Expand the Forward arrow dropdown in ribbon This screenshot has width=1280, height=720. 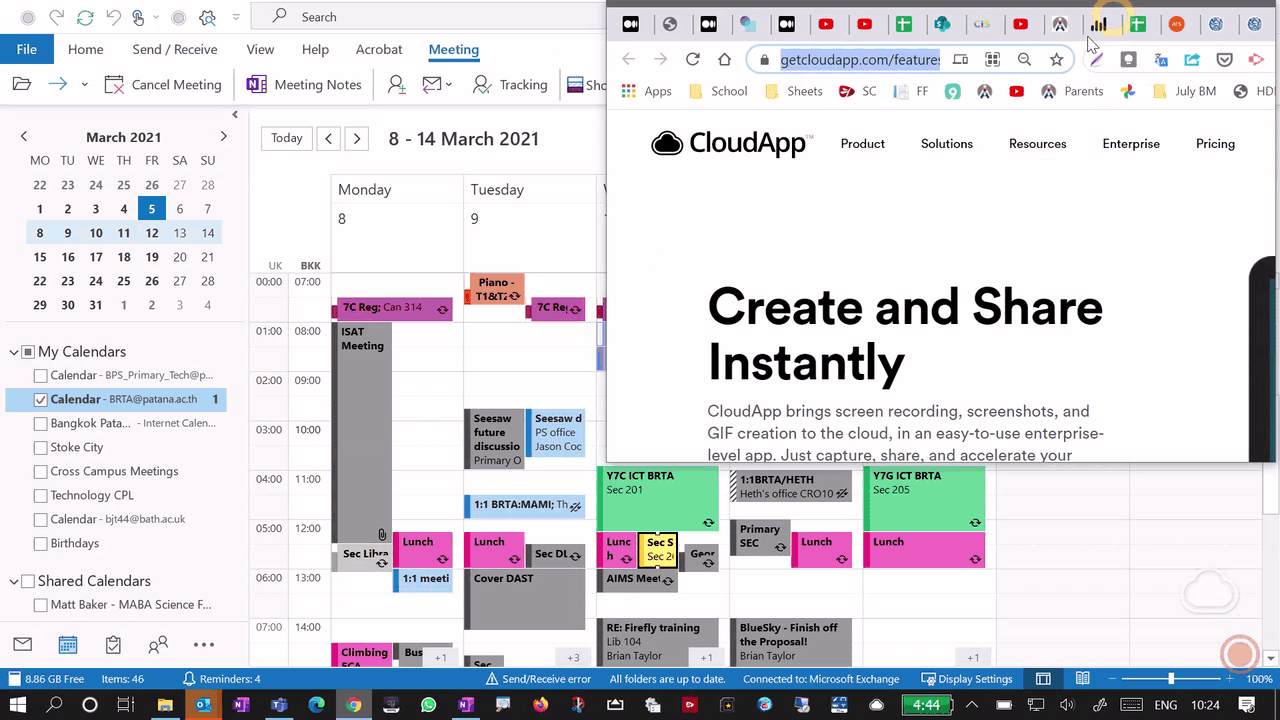point(84,85)
